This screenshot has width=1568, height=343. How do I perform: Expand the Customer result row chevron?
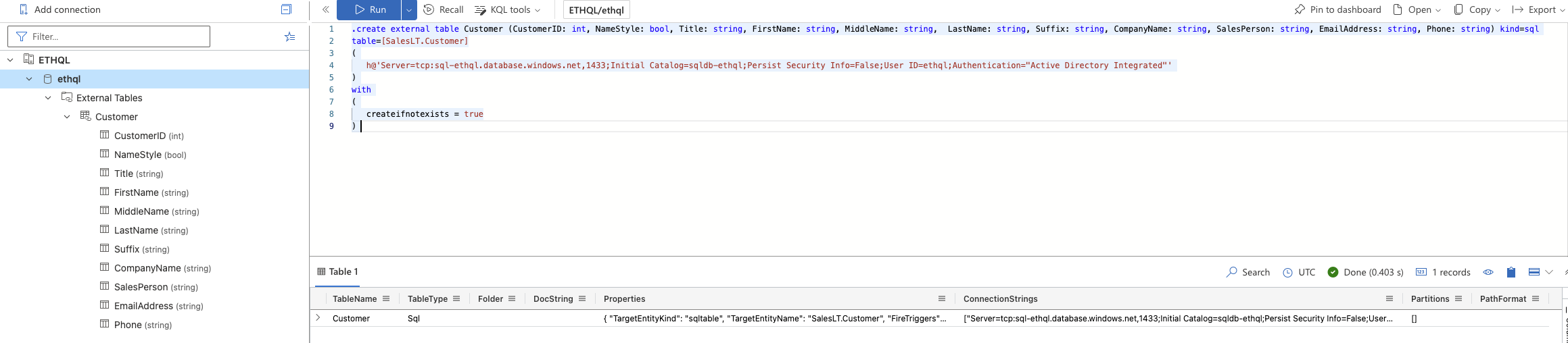[x=318, y=317]
